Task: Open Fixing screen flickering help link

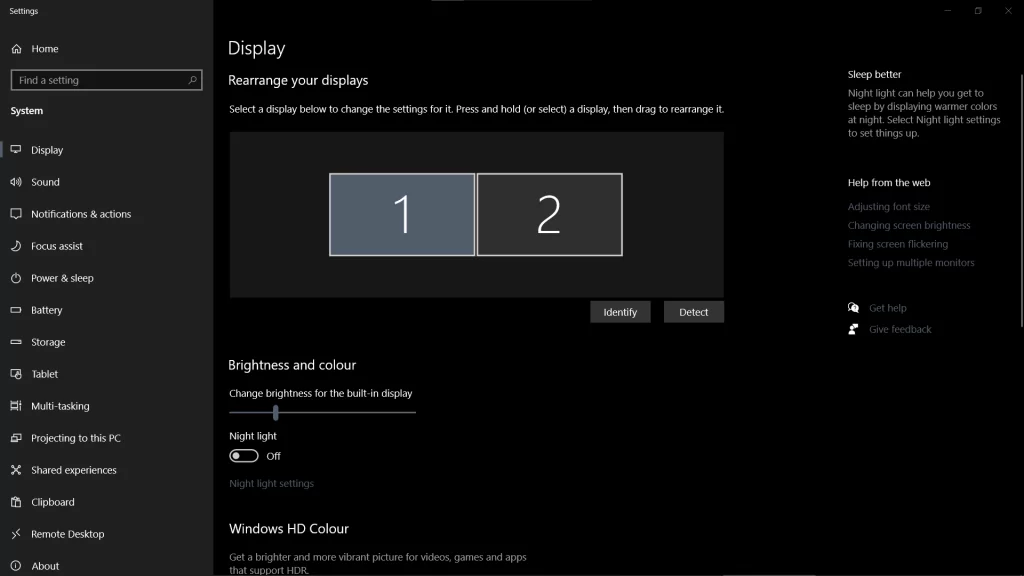Action: [898, 244]
